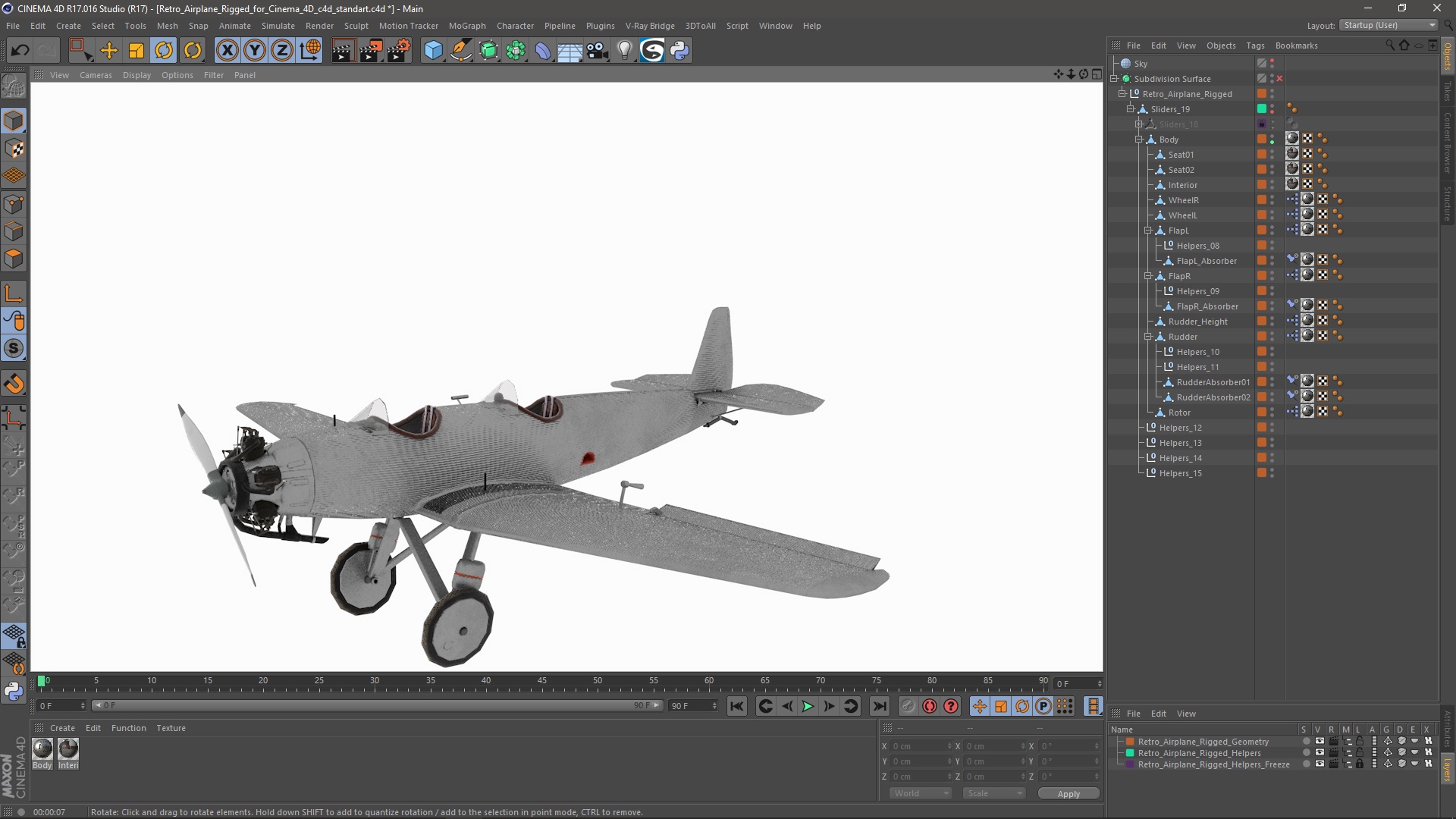1456x819 pixels.
Task: Click play forward button
Action: (x=808, y=707)
